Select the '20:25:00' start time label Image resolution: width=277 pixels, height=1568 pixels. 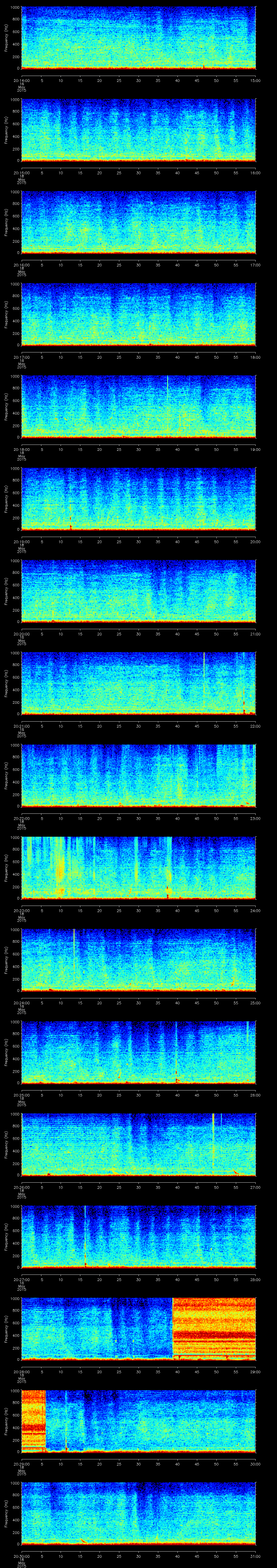pyautogui.click(x=21, y=1095)
